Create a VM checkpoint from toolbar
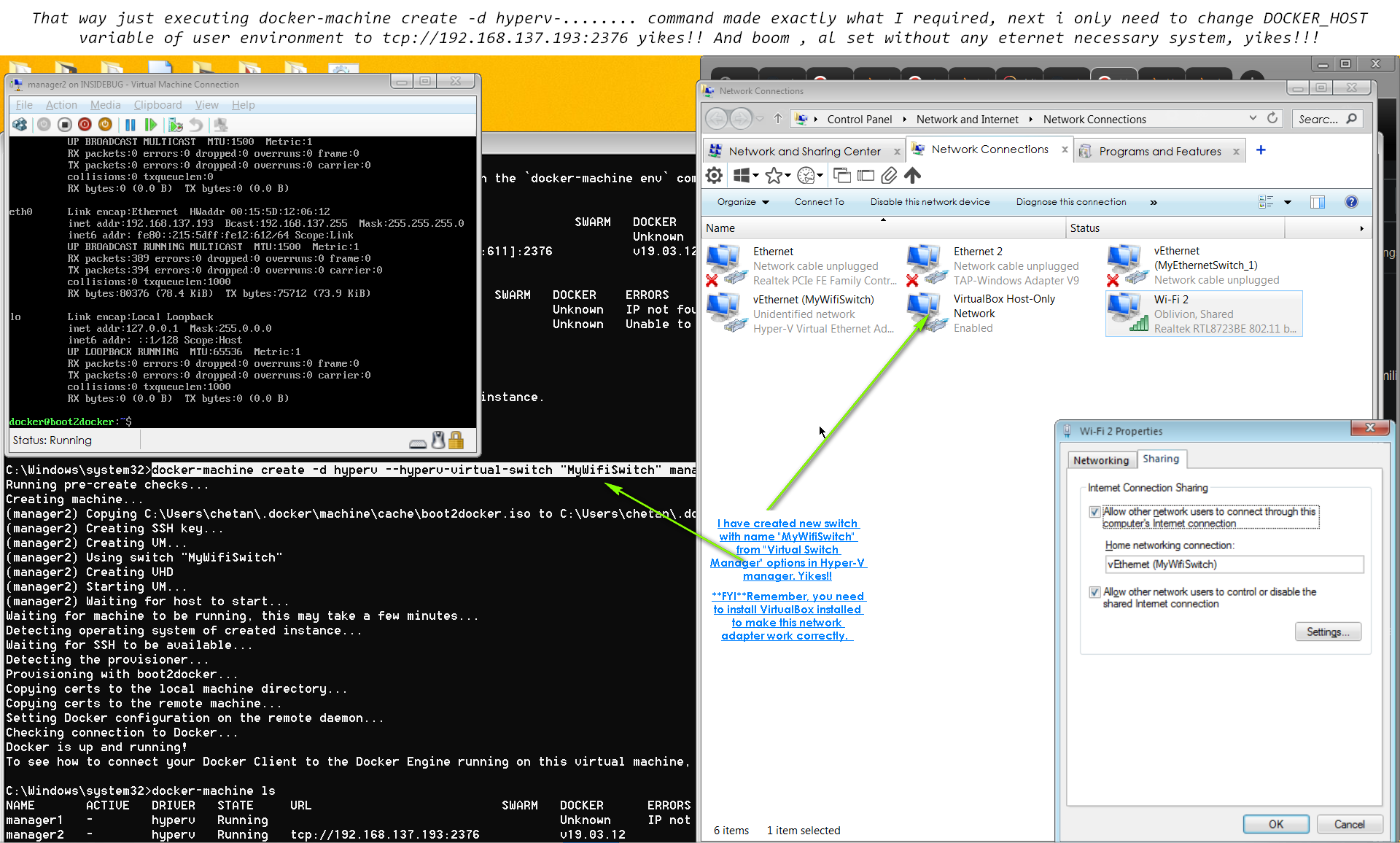The image size is (1400, 843). coord(175,125)
